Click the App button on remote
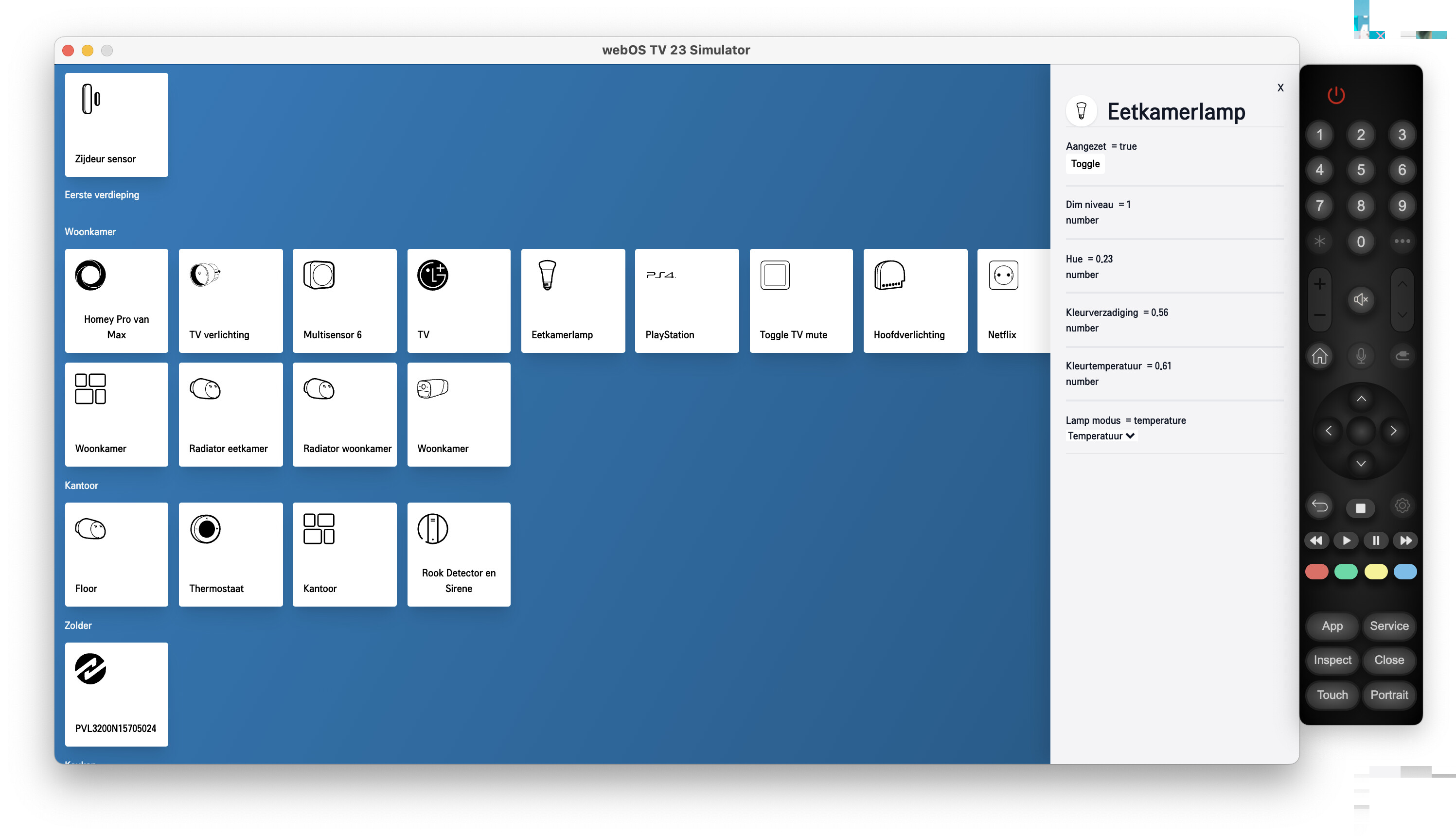This screenshot has width=1456, height=836. (x=1332, y=626)
